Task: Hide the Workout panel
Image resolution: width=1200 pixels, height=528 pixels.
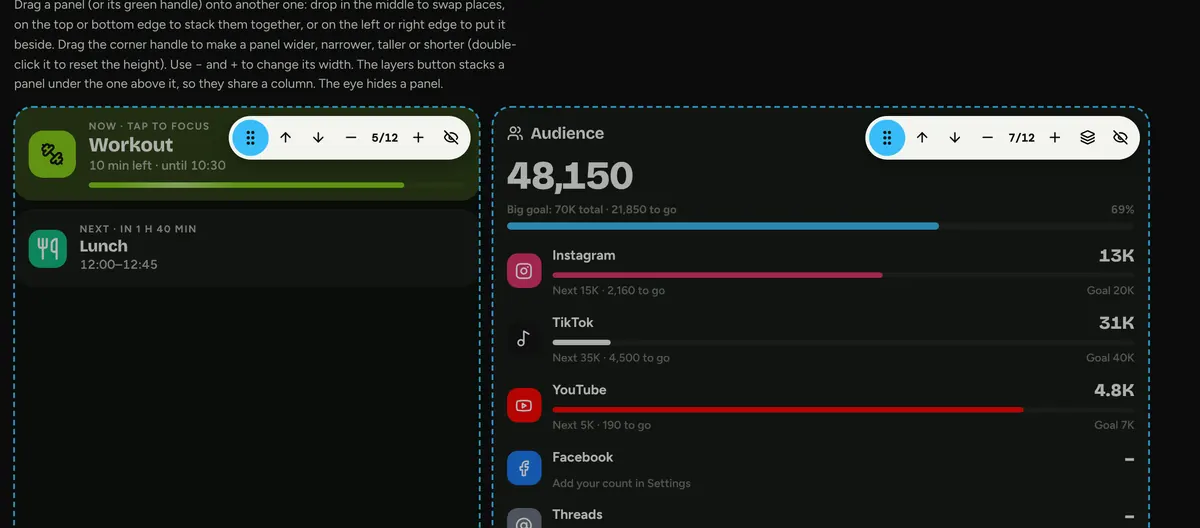Action: 450,137
